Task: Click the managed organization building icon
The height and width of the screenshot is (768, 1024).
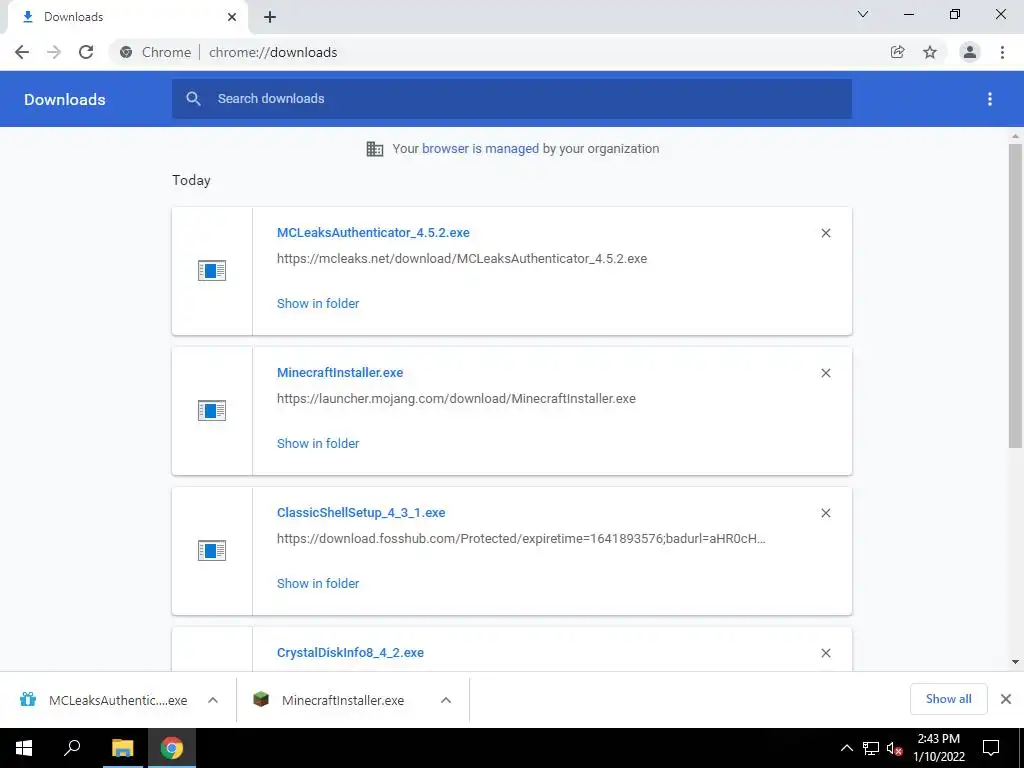Action: (x=375, y=149)
